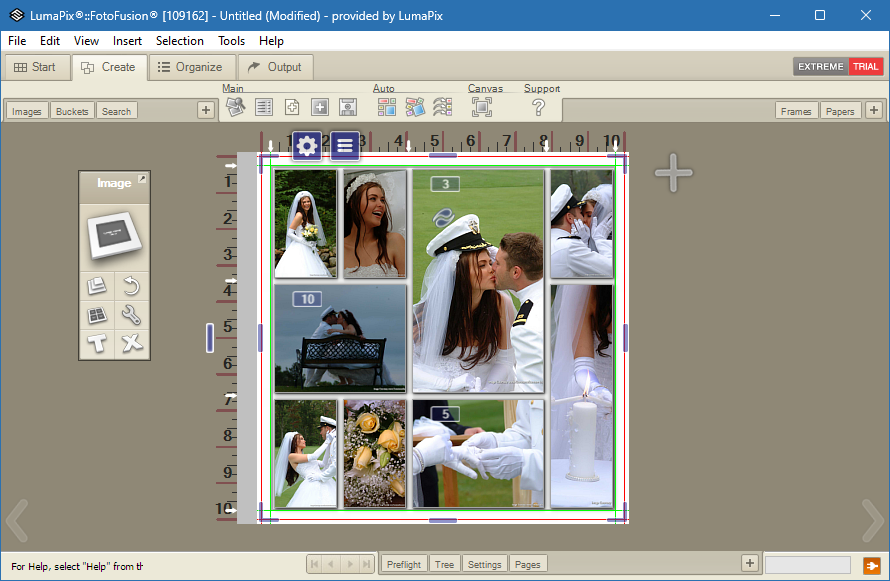
Task: Open the hamburger menu button above canvas
Action: [x=345, y=146]
